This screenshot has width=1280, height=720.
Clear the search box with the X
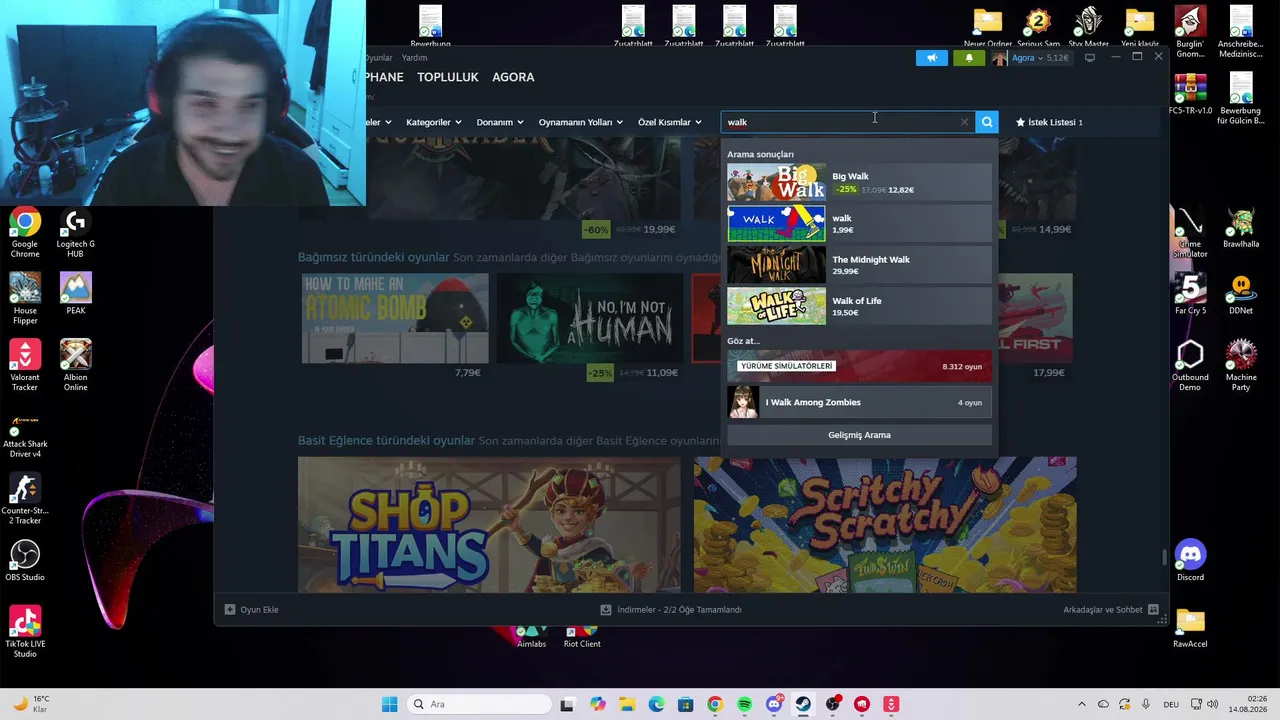[964, 122]
